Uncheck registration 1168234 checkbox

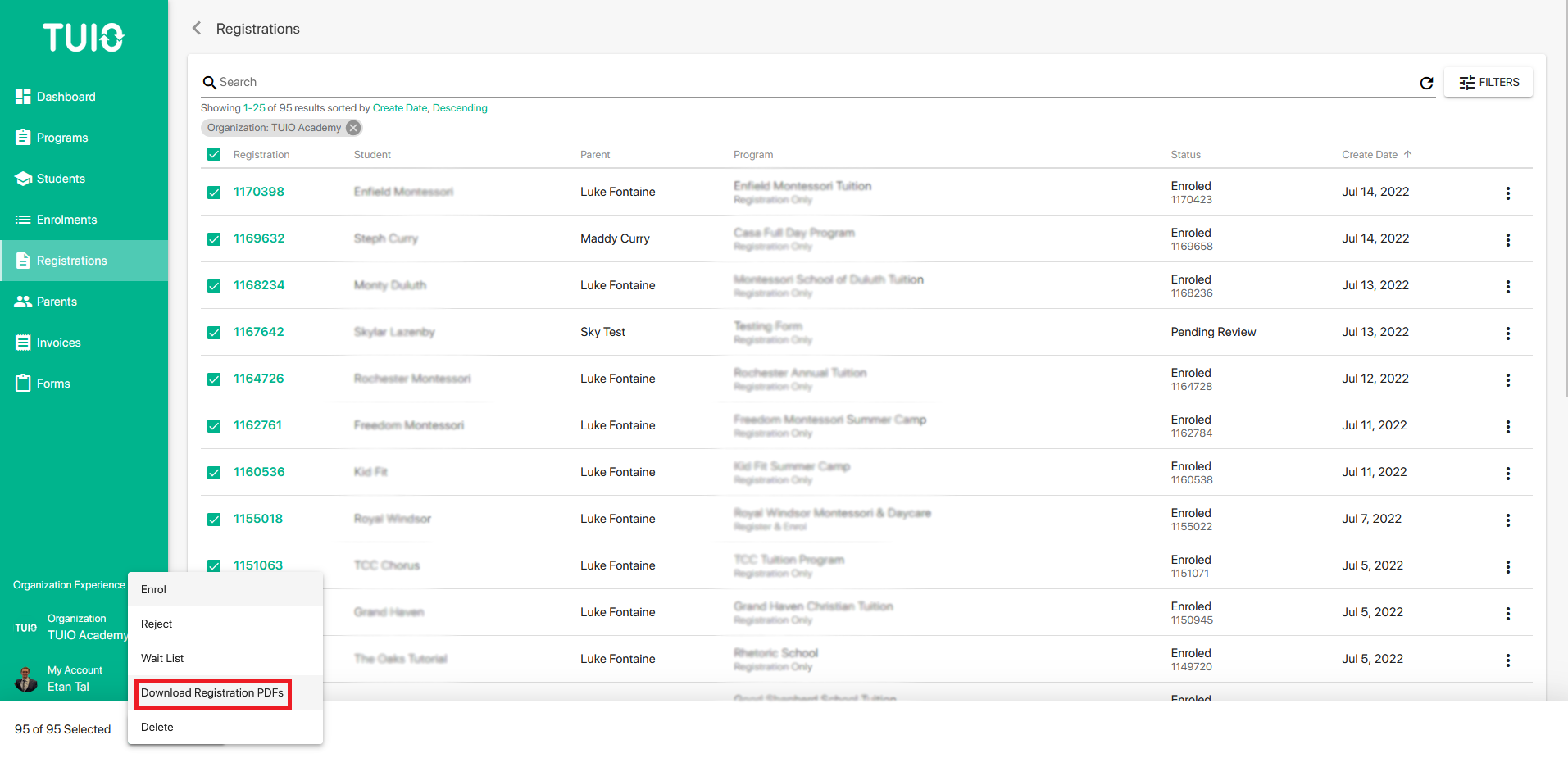click(214, 285)
